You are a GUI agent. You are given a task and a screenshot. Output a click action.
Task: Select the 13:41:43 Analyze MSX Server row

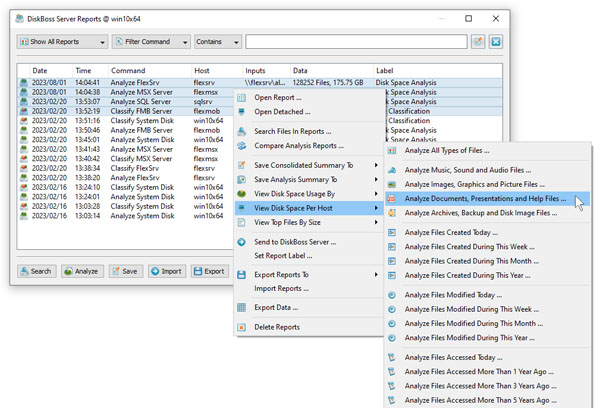tap(126, 149)
